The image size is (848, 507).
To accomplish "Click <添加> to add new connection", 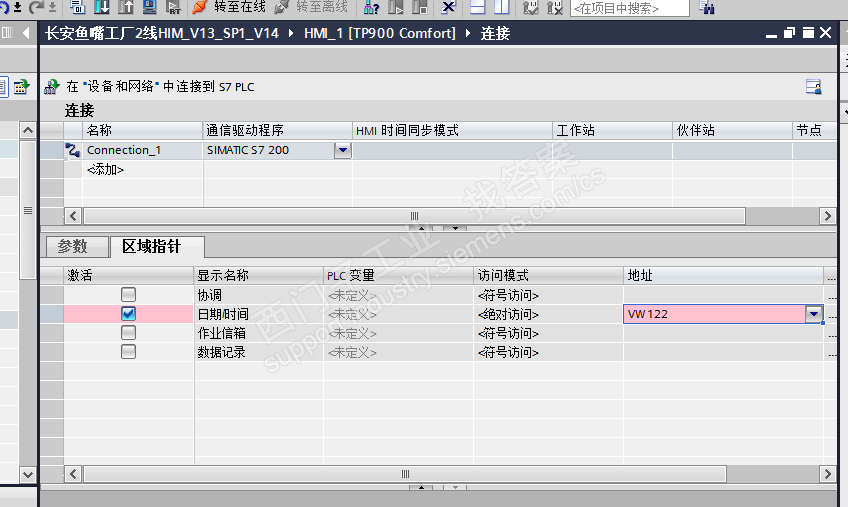I will pos(105,169).
